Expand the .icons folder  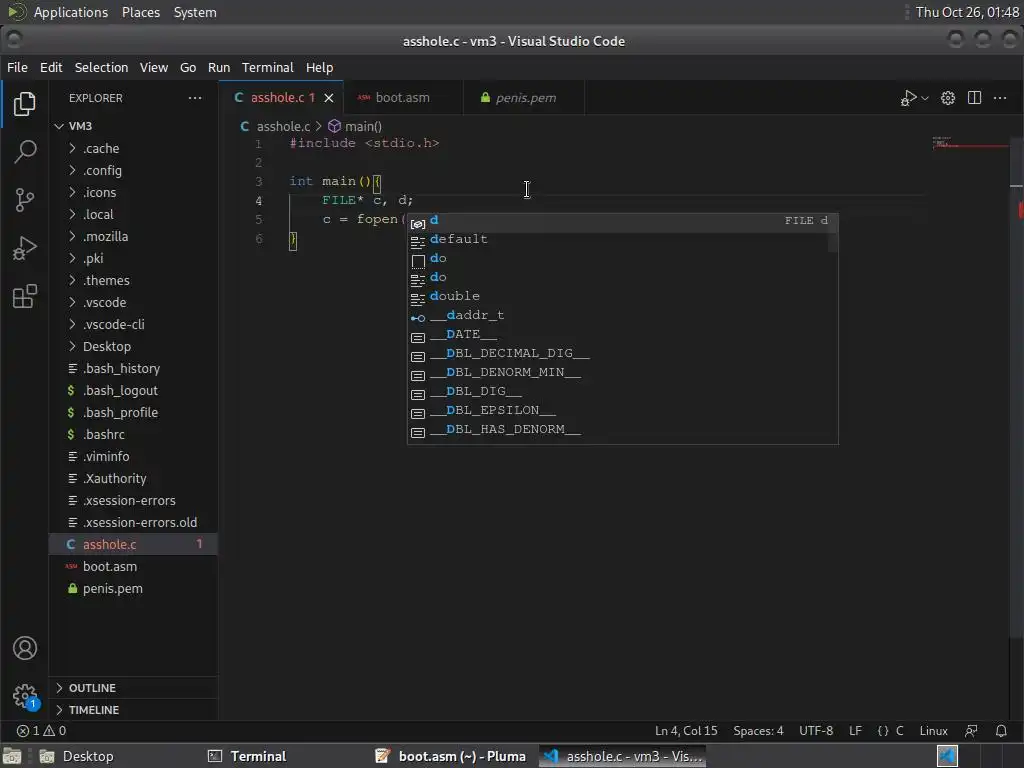pos(133,193)
